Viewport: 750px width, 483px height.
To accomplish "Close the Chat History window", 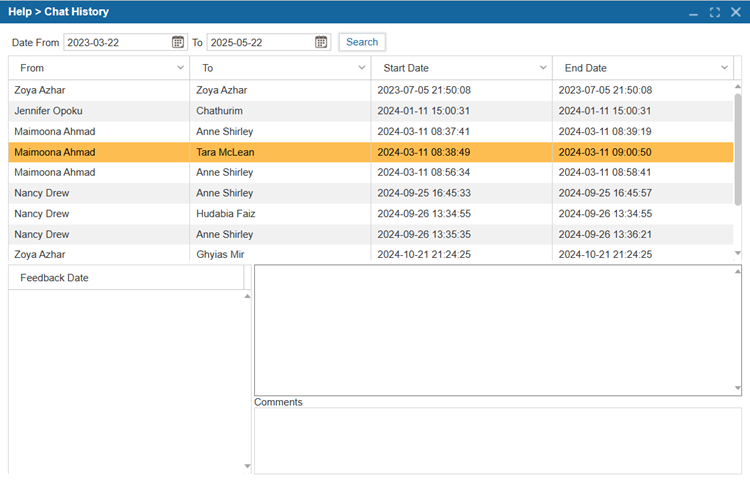I will tap(735, 13).
